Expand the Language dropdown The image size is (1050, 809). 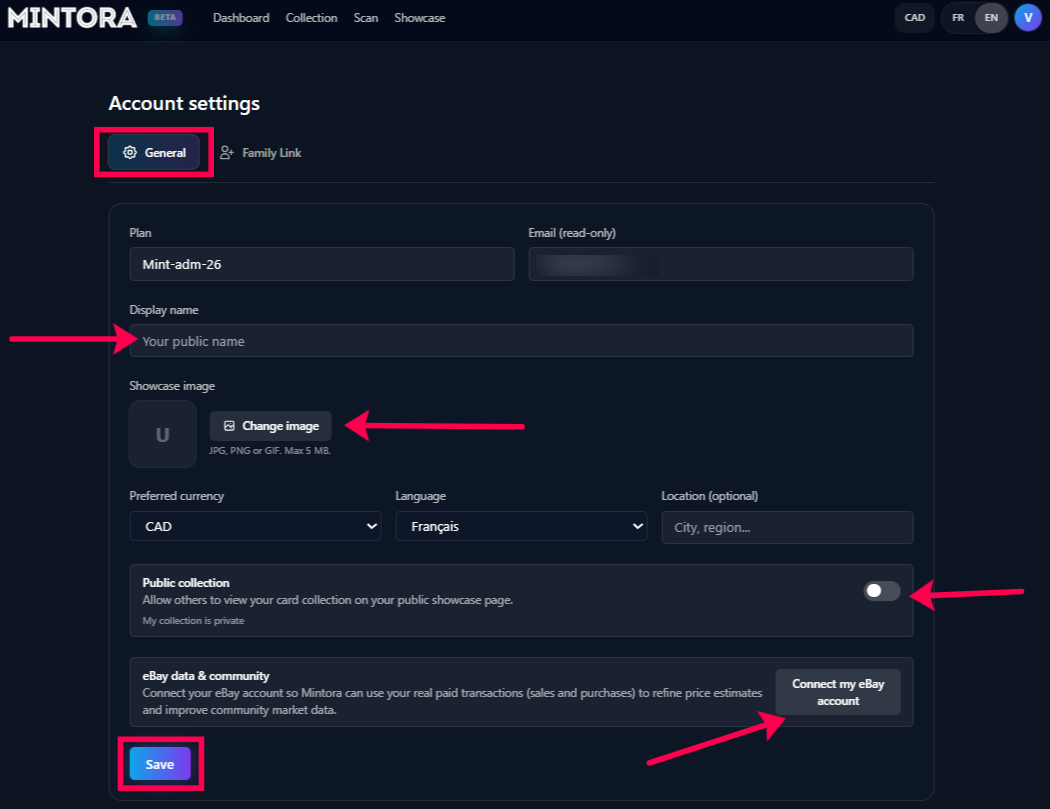click(x=521, y=526)
